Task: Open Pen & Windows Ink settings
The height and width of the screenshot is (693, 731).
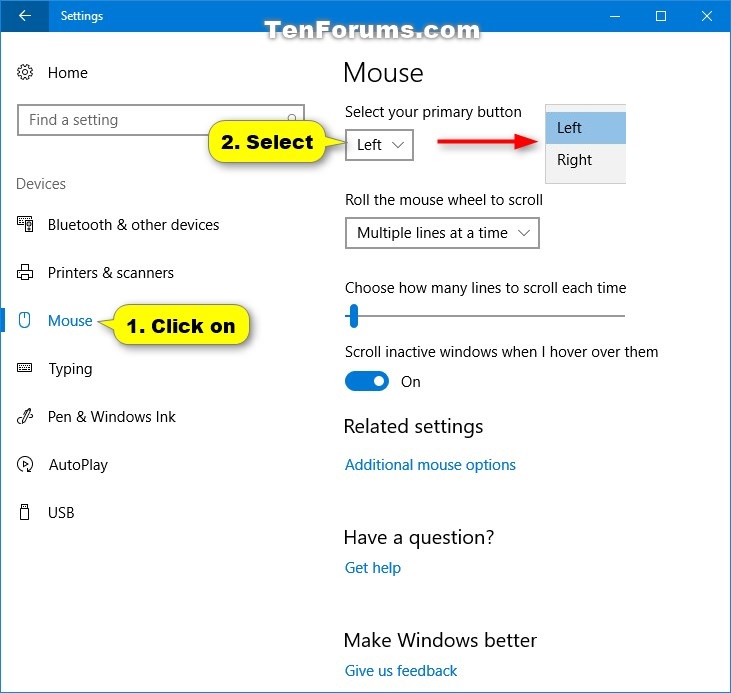Action: point(112,416)
